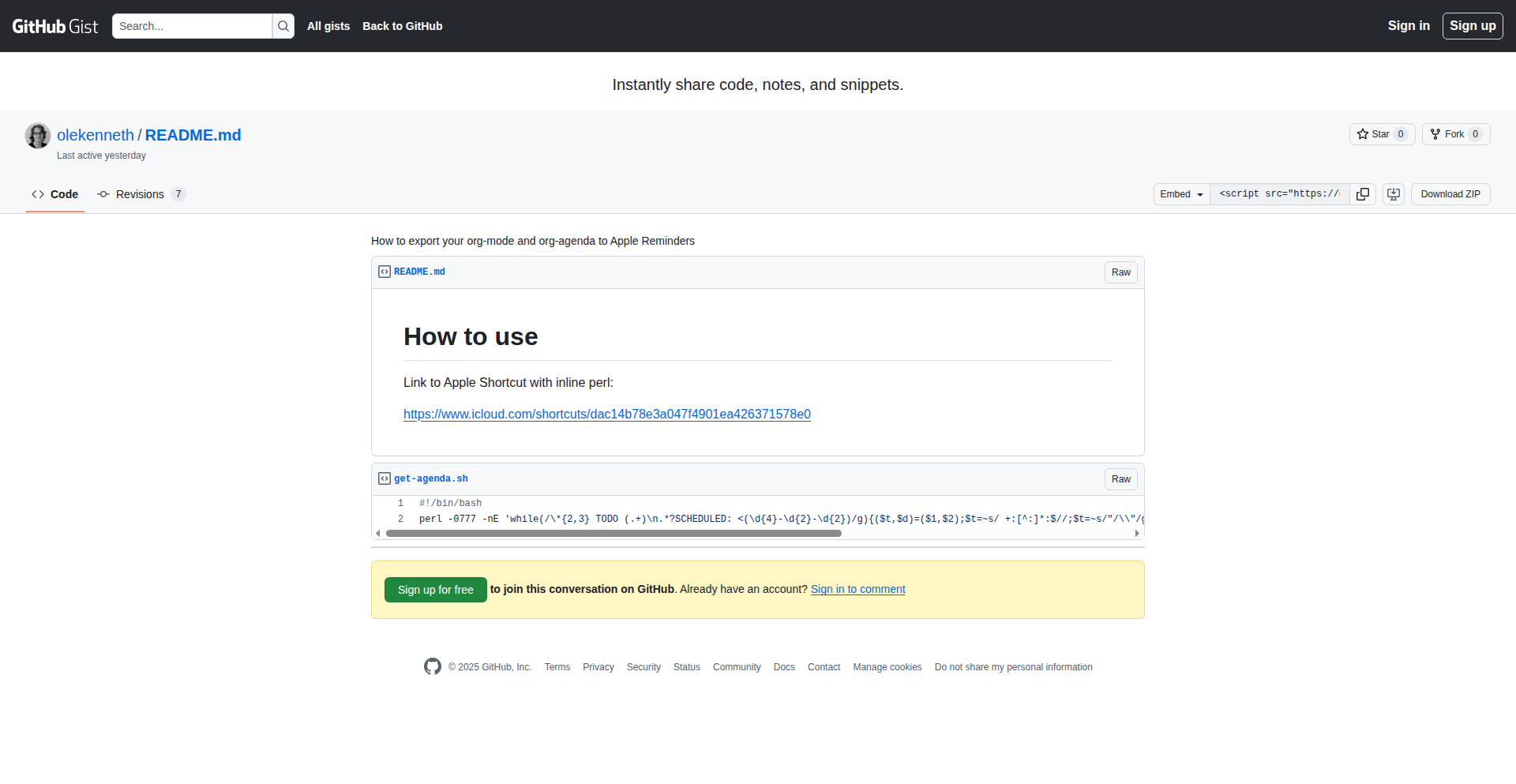Open the All gists menu item
1516x784 pixels.
(x=328, y=26)
